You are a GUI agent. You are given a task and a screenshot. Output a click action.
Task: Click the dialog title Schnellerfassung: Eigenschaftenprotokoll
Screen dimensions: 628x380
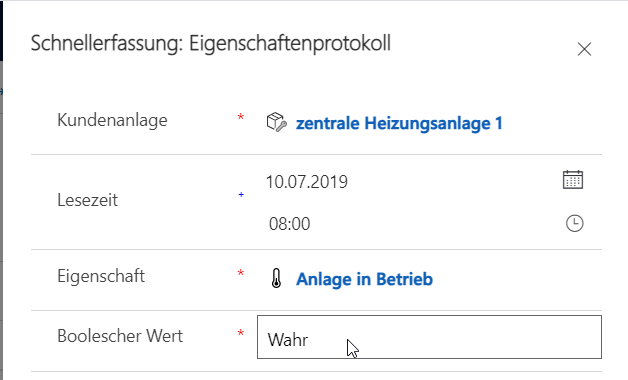[211, 43]
